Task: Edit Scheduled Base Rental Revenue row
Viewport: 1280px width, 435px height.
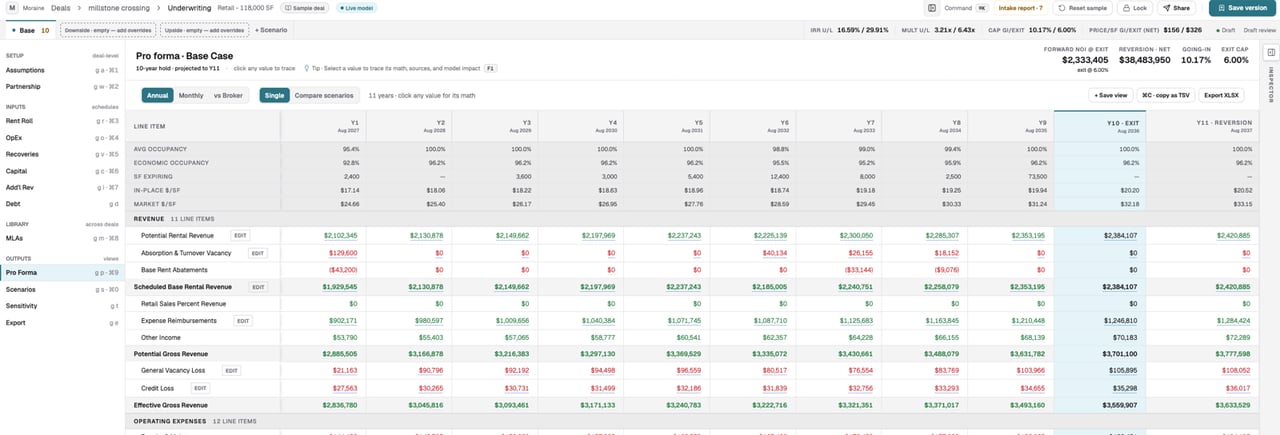Action: 258,286
